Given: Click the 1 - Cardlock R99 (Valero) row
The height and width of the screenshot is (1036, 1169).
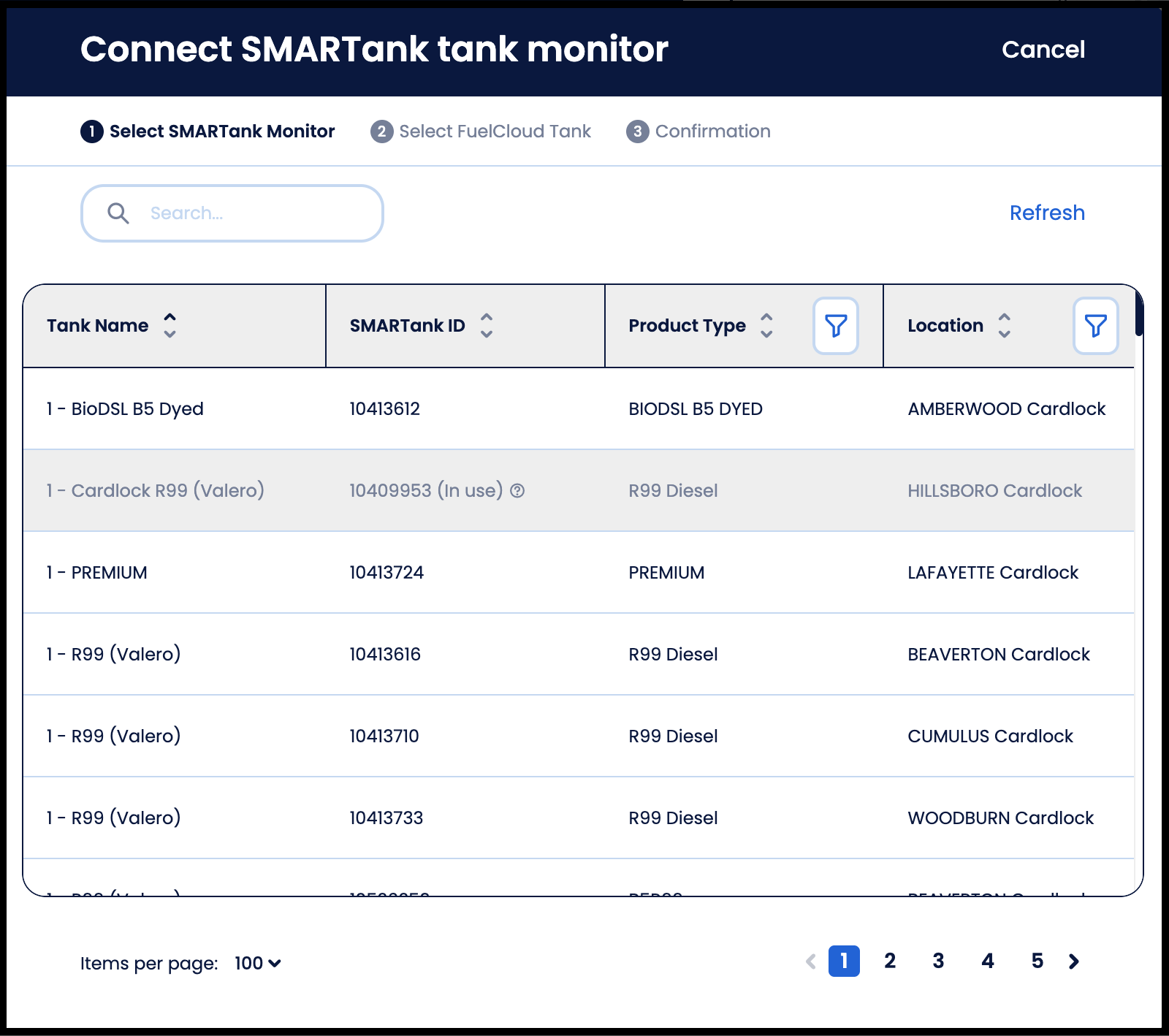Looking at the screenshot, I should (x=579, y=491).
